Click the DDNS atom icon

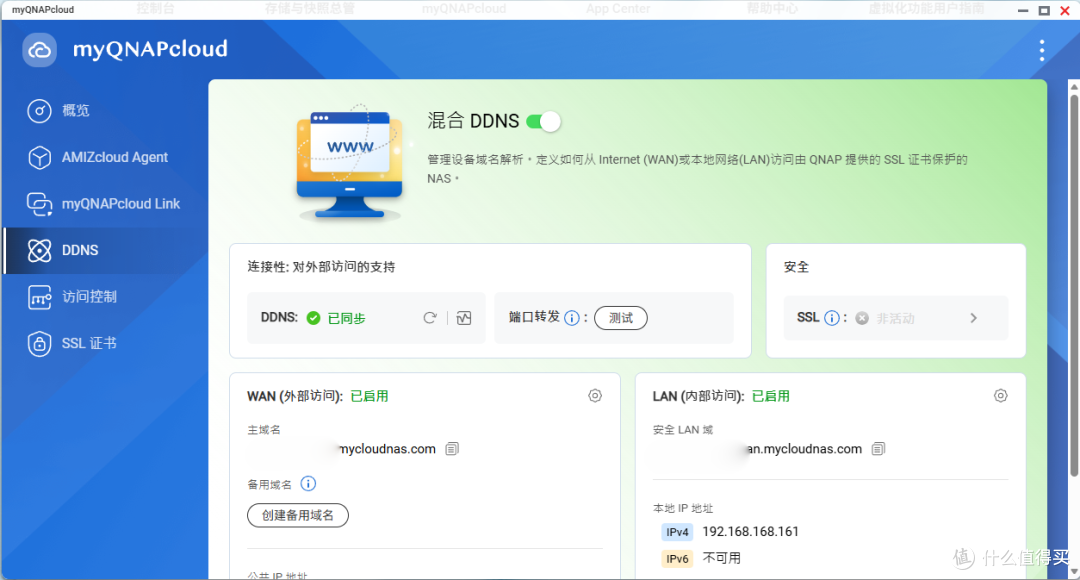tap(39, 251)
